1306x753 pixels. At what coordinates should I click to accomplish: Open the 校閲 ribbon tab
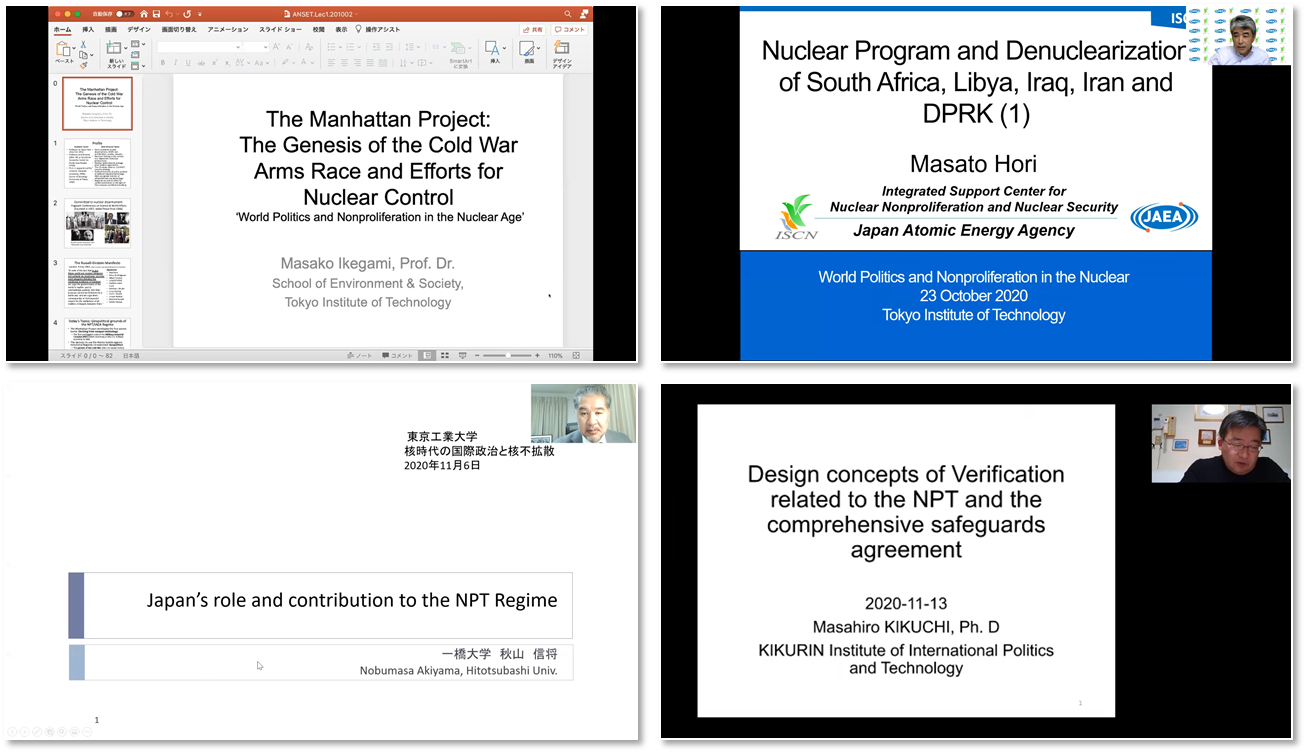click(319, 29)
